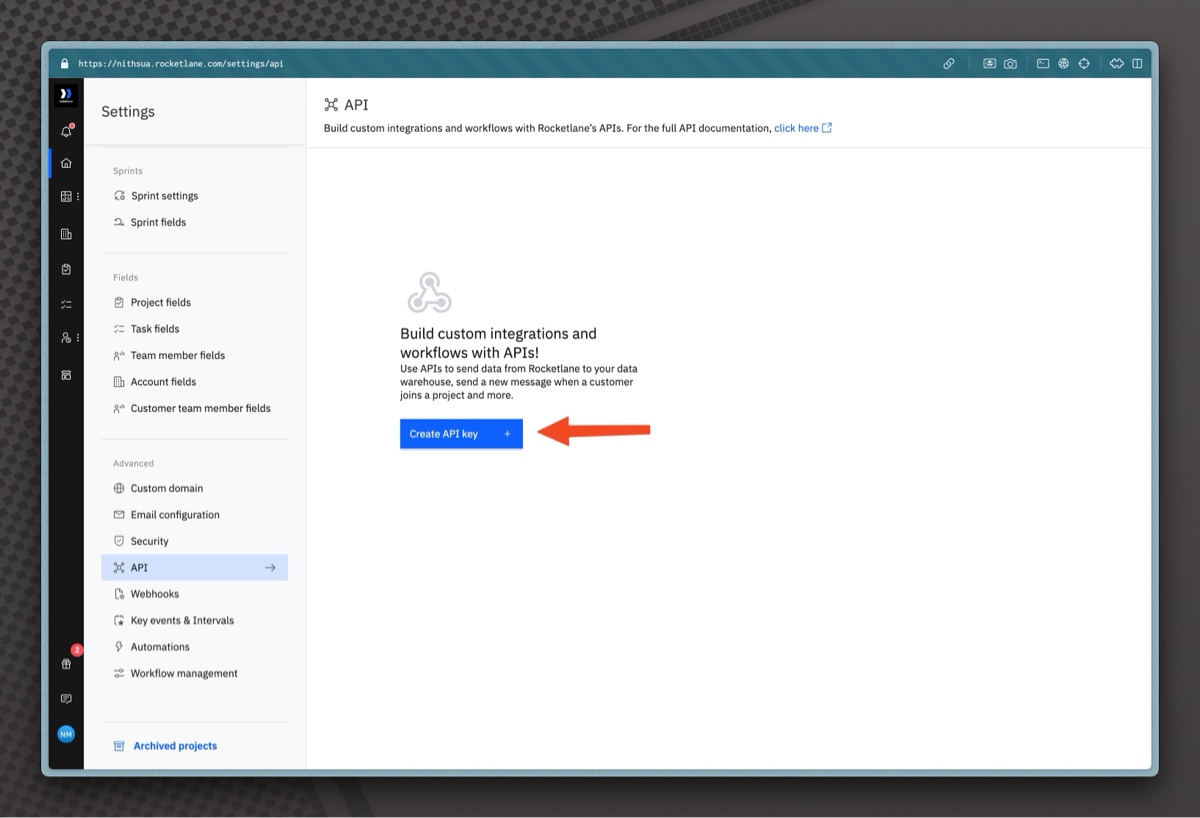Click the Create API key button
This screenshot has height=818, width=1200.
[461, 434]
